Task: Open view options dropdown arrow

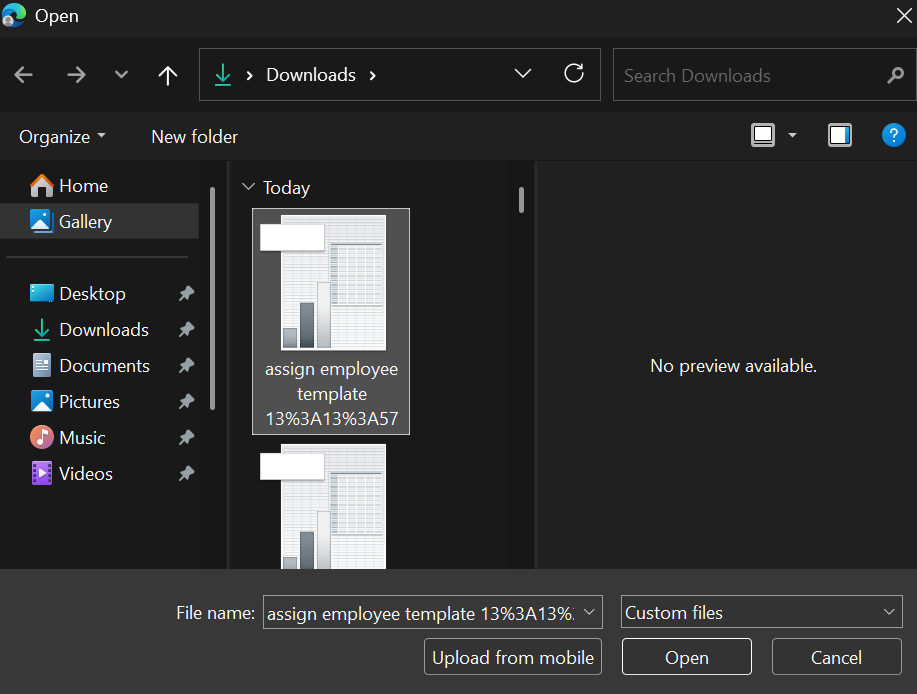Action: pyautogui.click(x=792, y=136)
